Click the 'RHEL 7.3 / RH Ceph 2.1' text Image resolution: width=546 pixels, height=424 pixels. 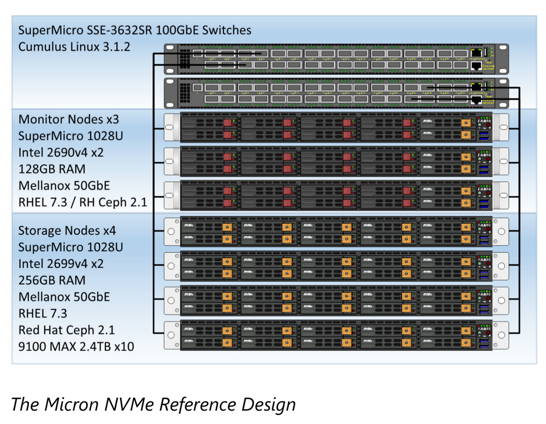[83, 202]
